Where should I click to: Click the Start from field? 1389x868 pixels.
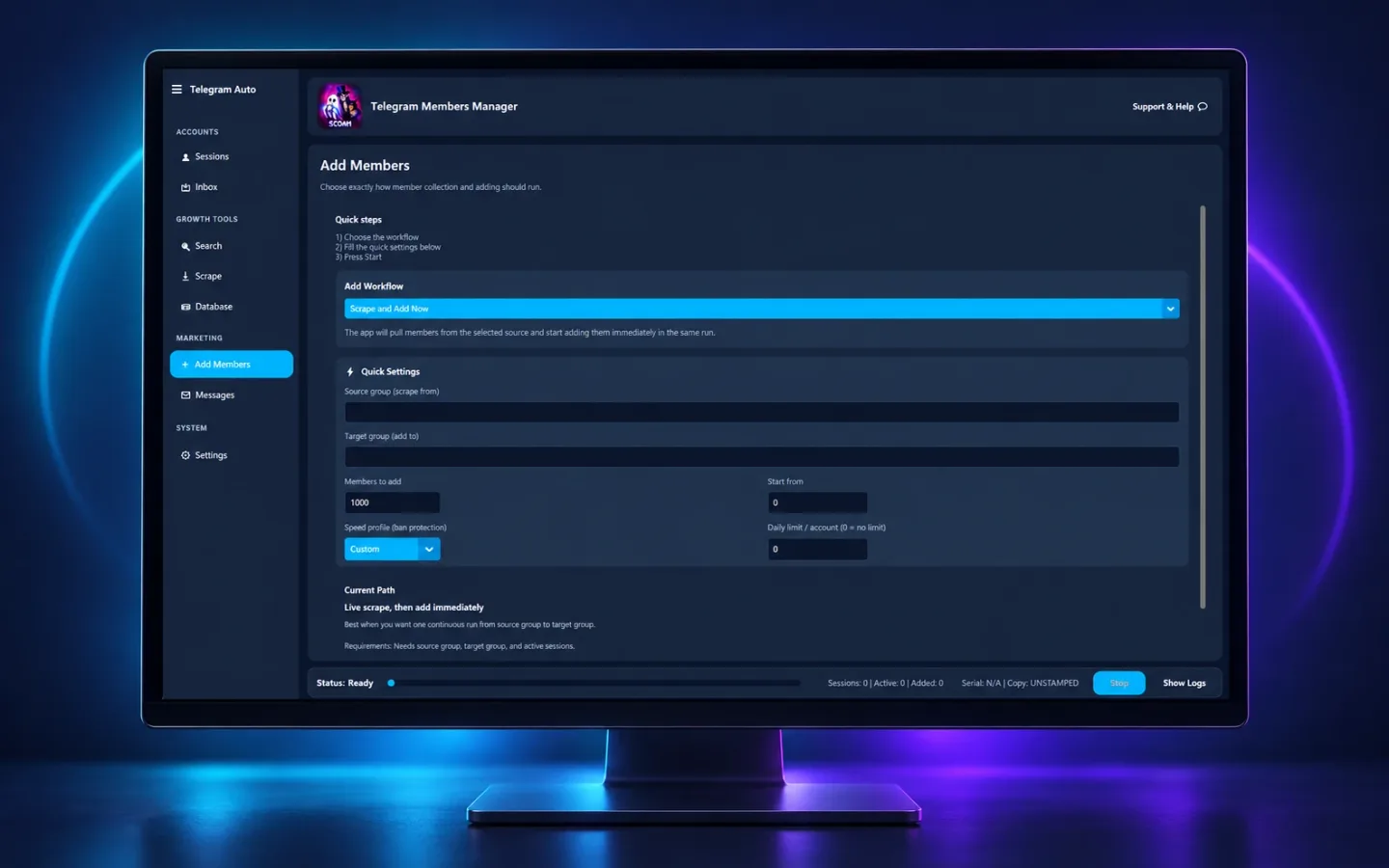[817, 502]
